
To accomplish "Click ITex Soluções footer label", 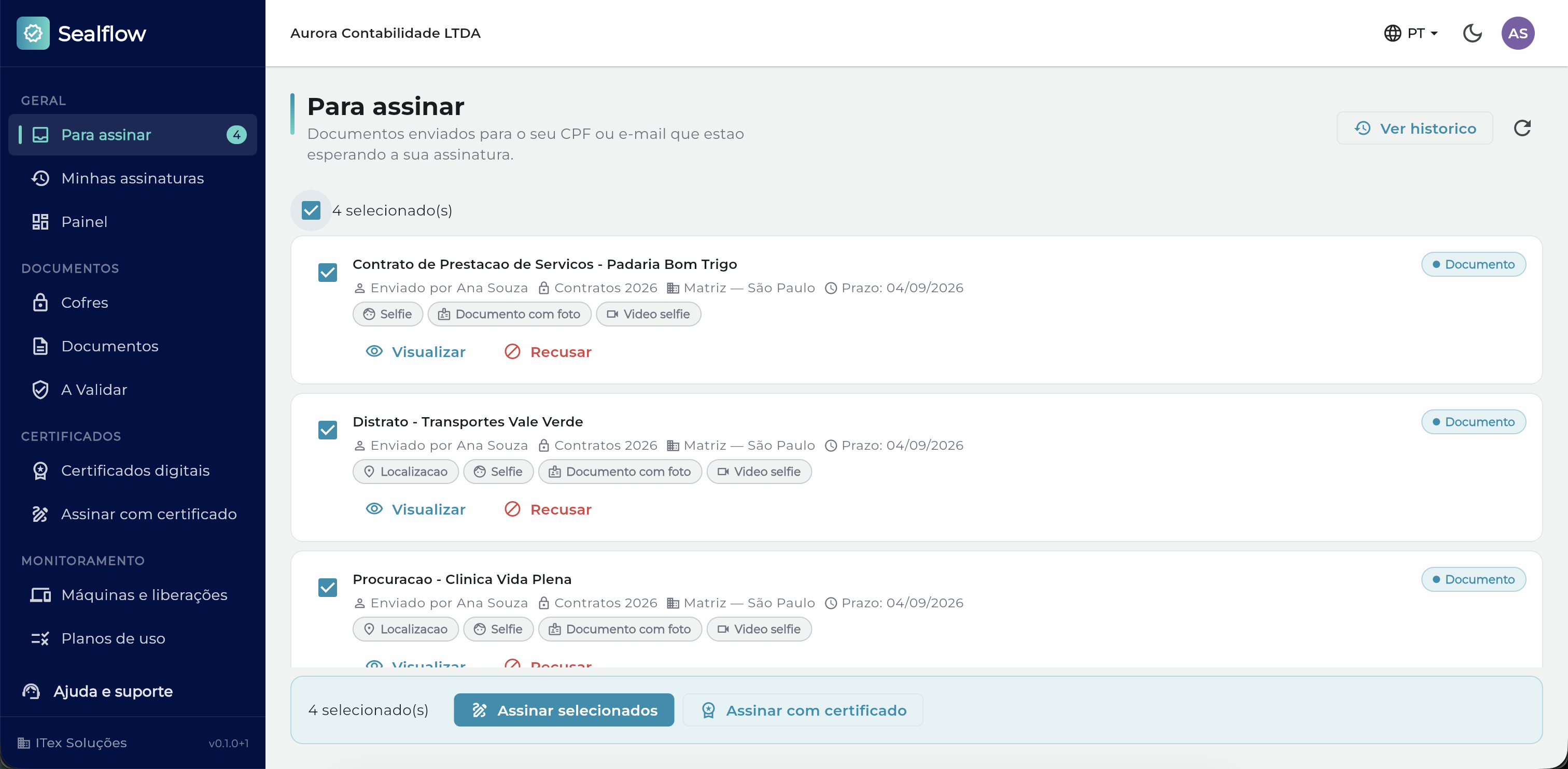I will (x=72, y=743).
